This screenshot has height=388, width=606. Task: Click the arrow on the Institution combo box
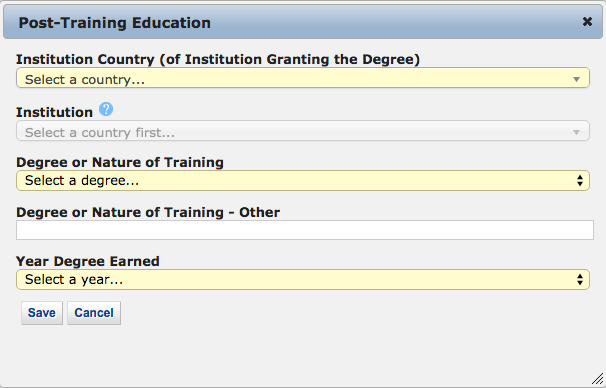[576, 133]
